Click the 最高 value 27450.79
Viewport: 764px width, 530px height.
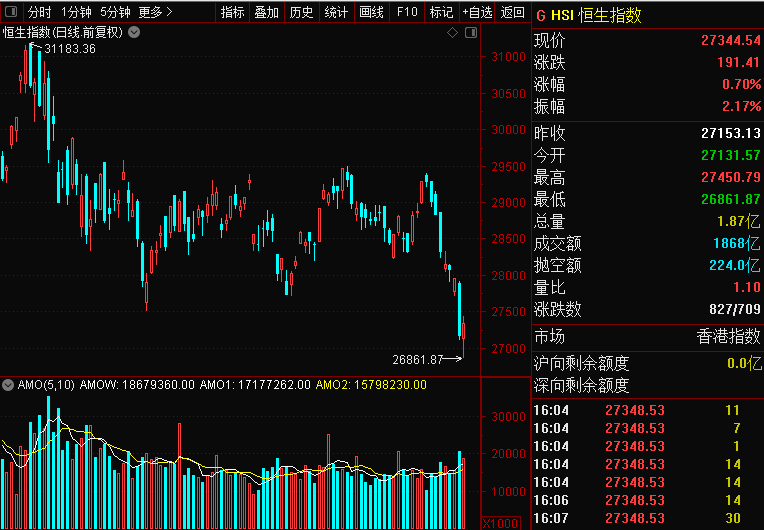pyautogui.click(x=731, y=177)
